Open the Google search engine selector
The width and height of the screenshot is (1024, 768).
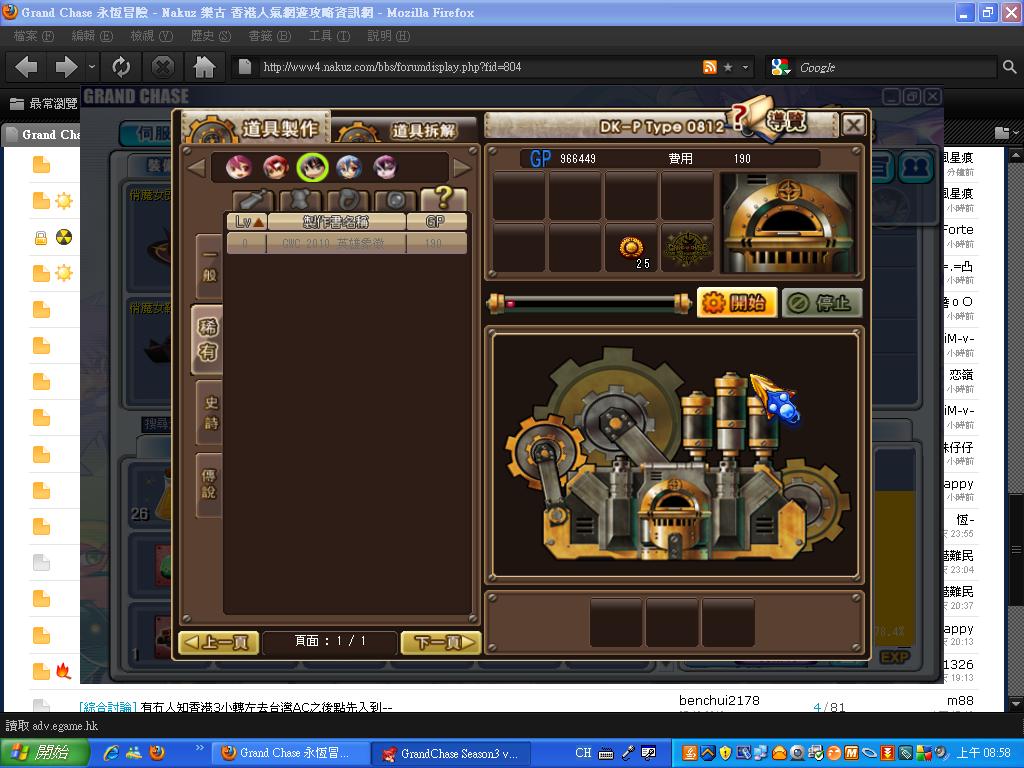(x=780, y=67)
